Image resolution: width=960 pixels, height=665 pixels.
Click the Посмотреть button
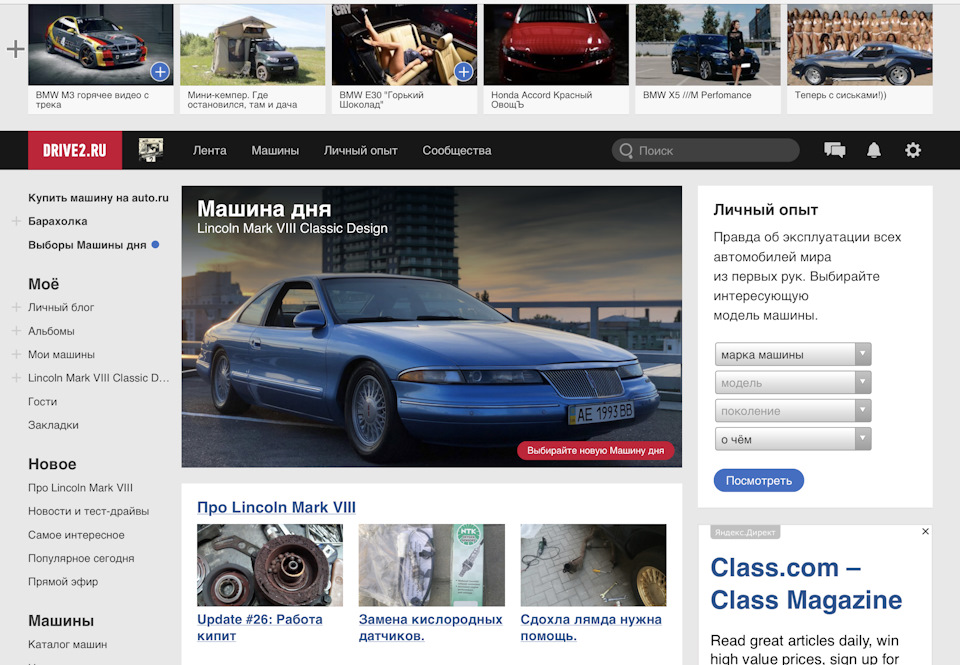click(x=759, y=480)
